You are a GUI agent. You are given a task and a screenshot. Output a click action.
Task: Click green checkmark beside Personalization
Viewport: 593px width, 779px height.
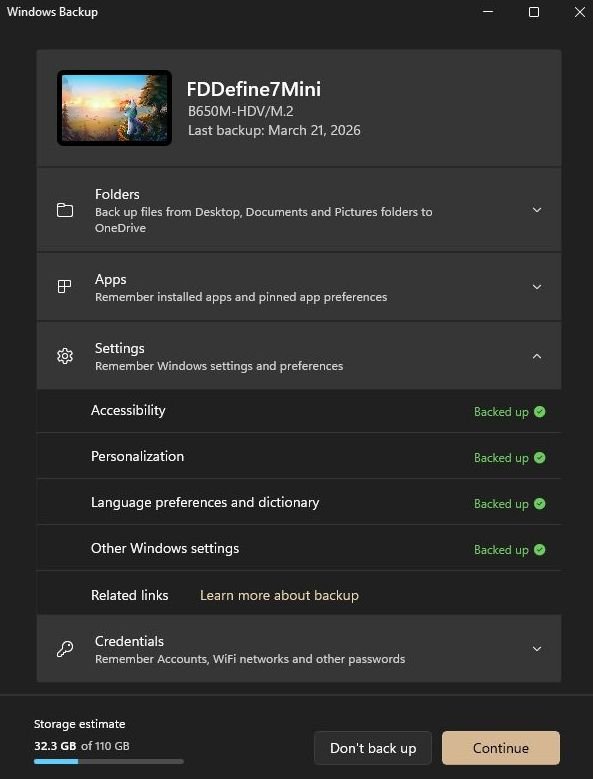(539, 458)
